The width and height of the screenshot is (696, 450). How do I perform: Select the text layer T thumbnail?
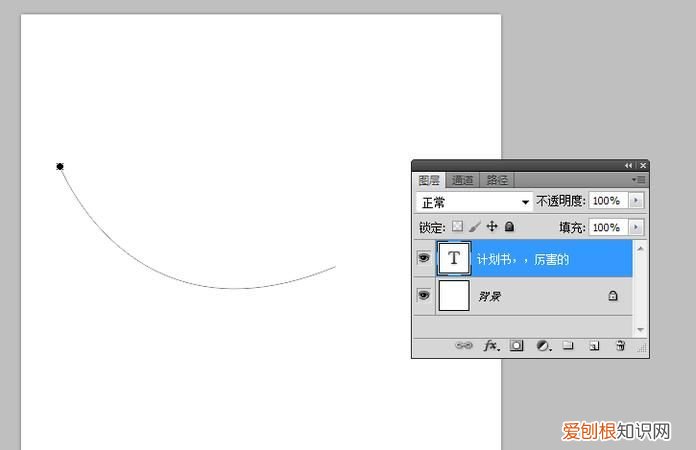(x=455, y=258)
